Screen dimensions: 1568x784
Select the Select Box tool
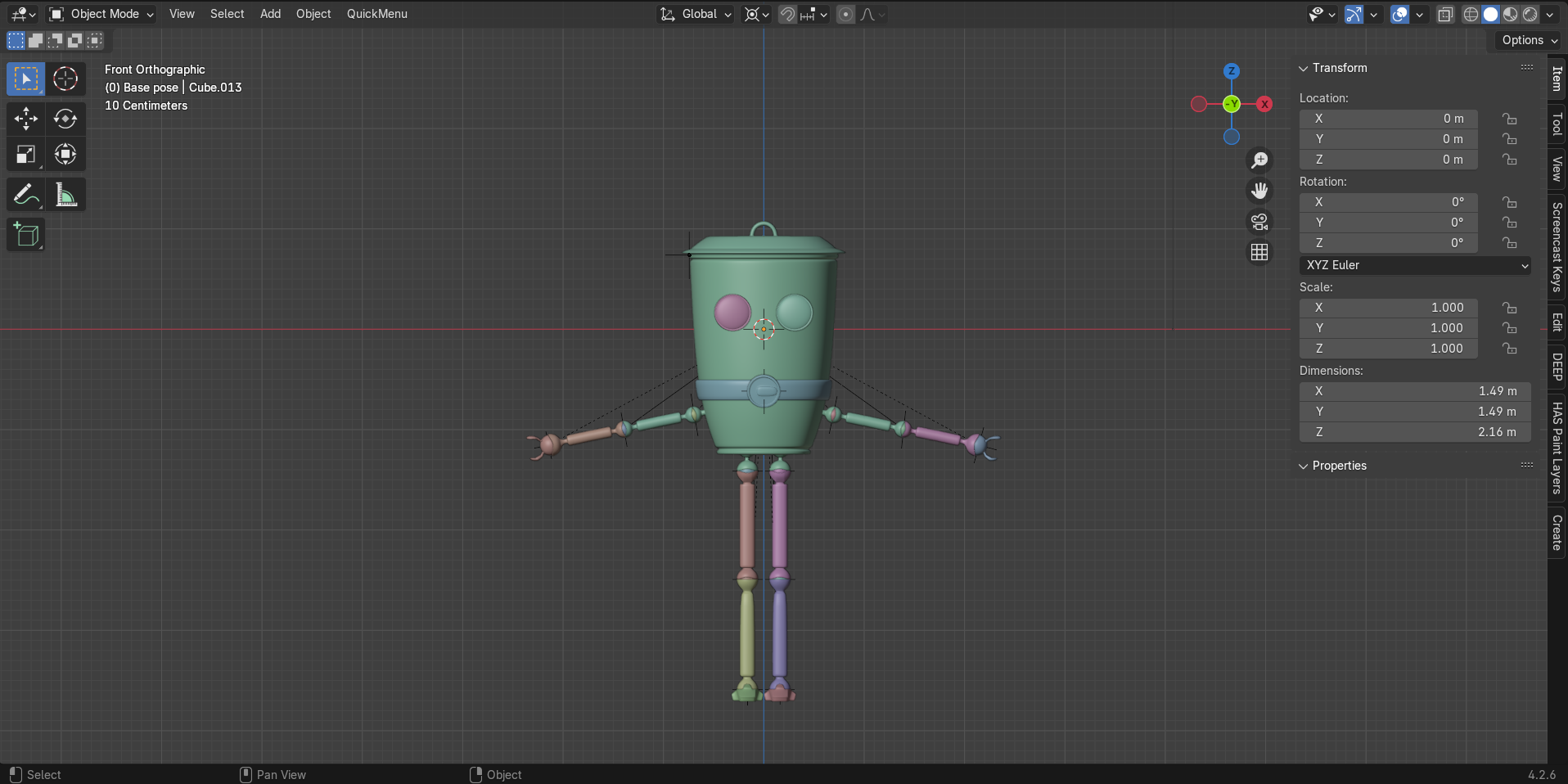26,79
